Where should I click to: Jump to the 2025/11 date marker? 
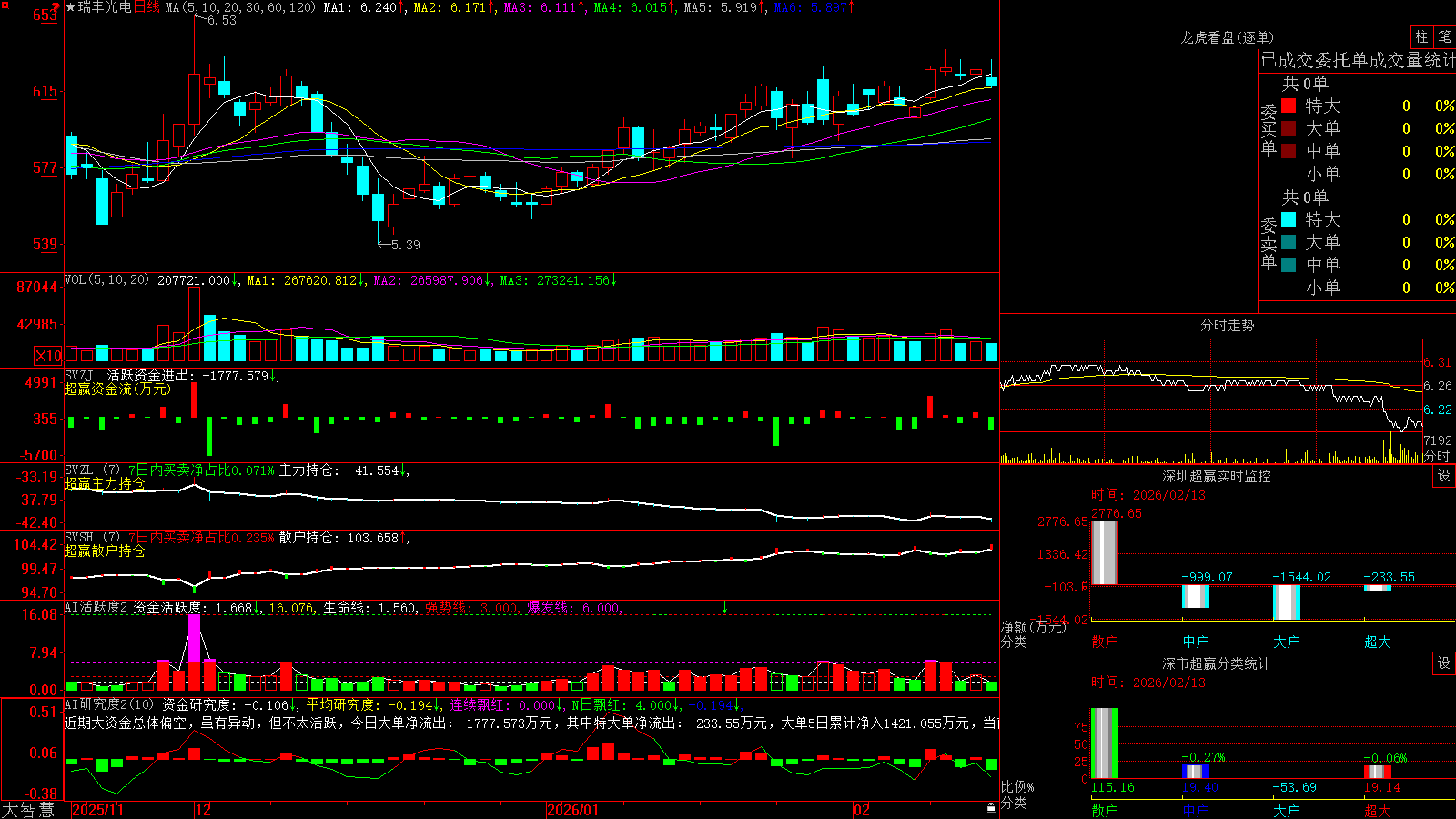(97, 810)
